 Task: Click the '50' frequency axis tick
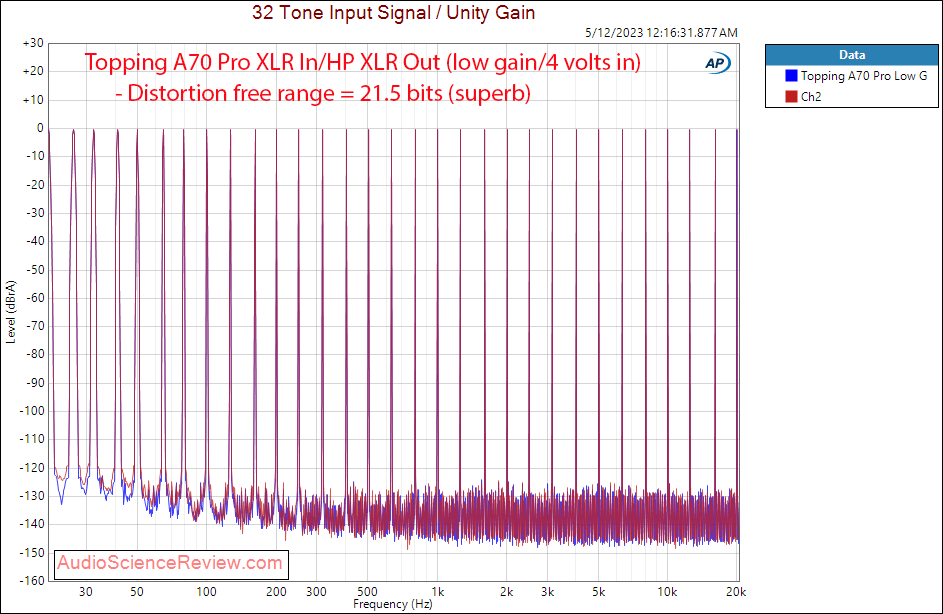[137, 592]
